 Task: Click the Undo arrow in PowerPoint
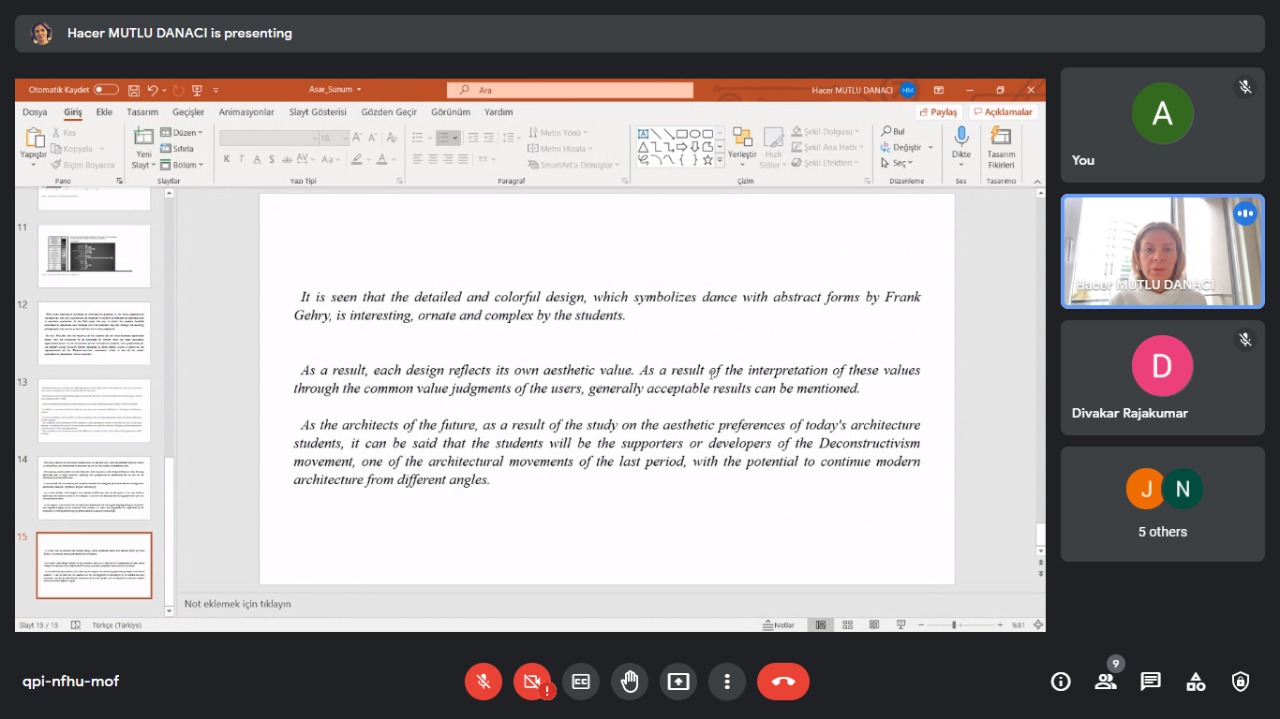(153, 90)
